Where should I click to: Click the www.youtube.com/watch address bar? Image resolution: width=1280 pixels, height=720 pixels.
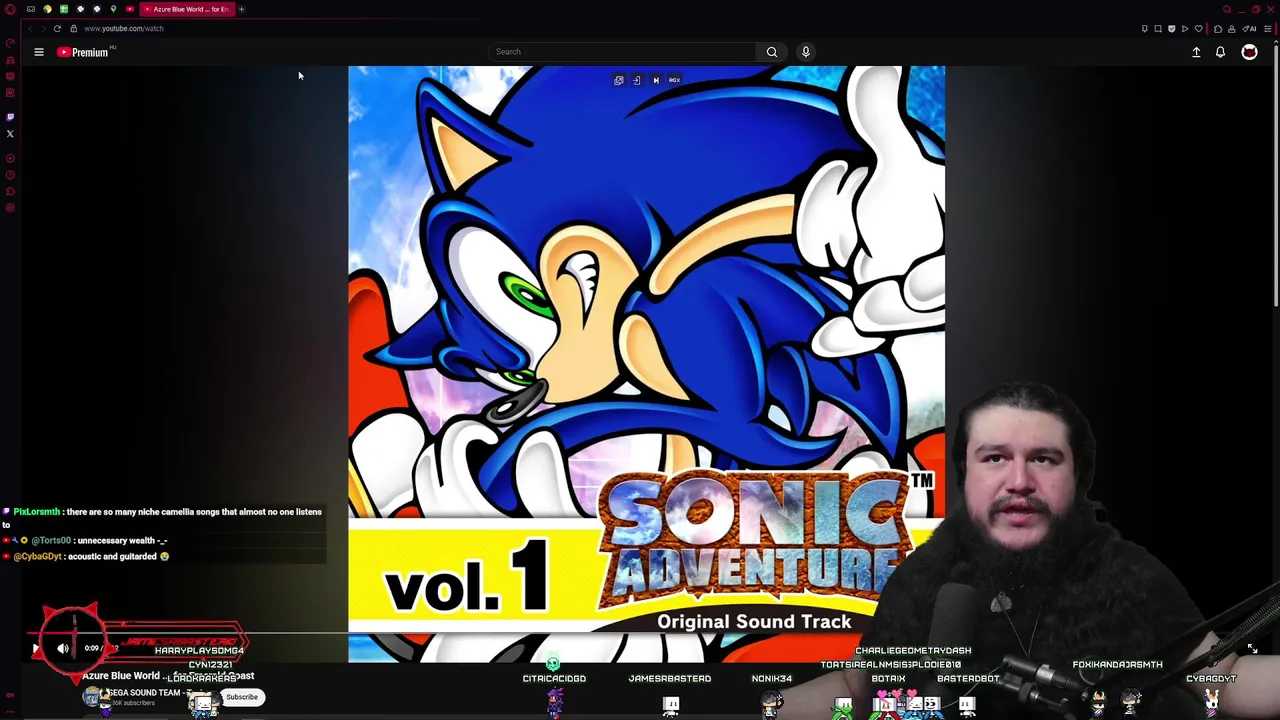tap(124, 28)
